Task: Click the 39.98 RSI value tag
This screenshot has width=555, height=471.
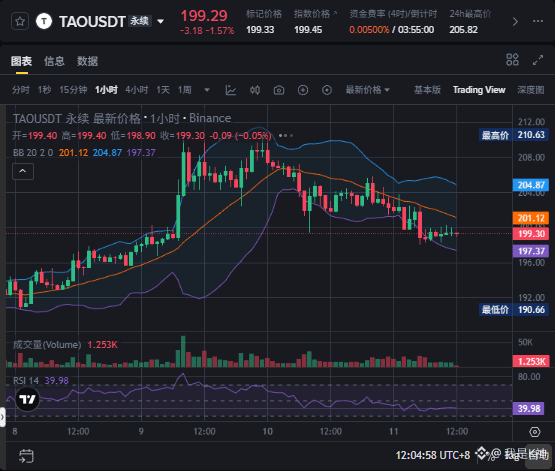Action: pos(529,409)
